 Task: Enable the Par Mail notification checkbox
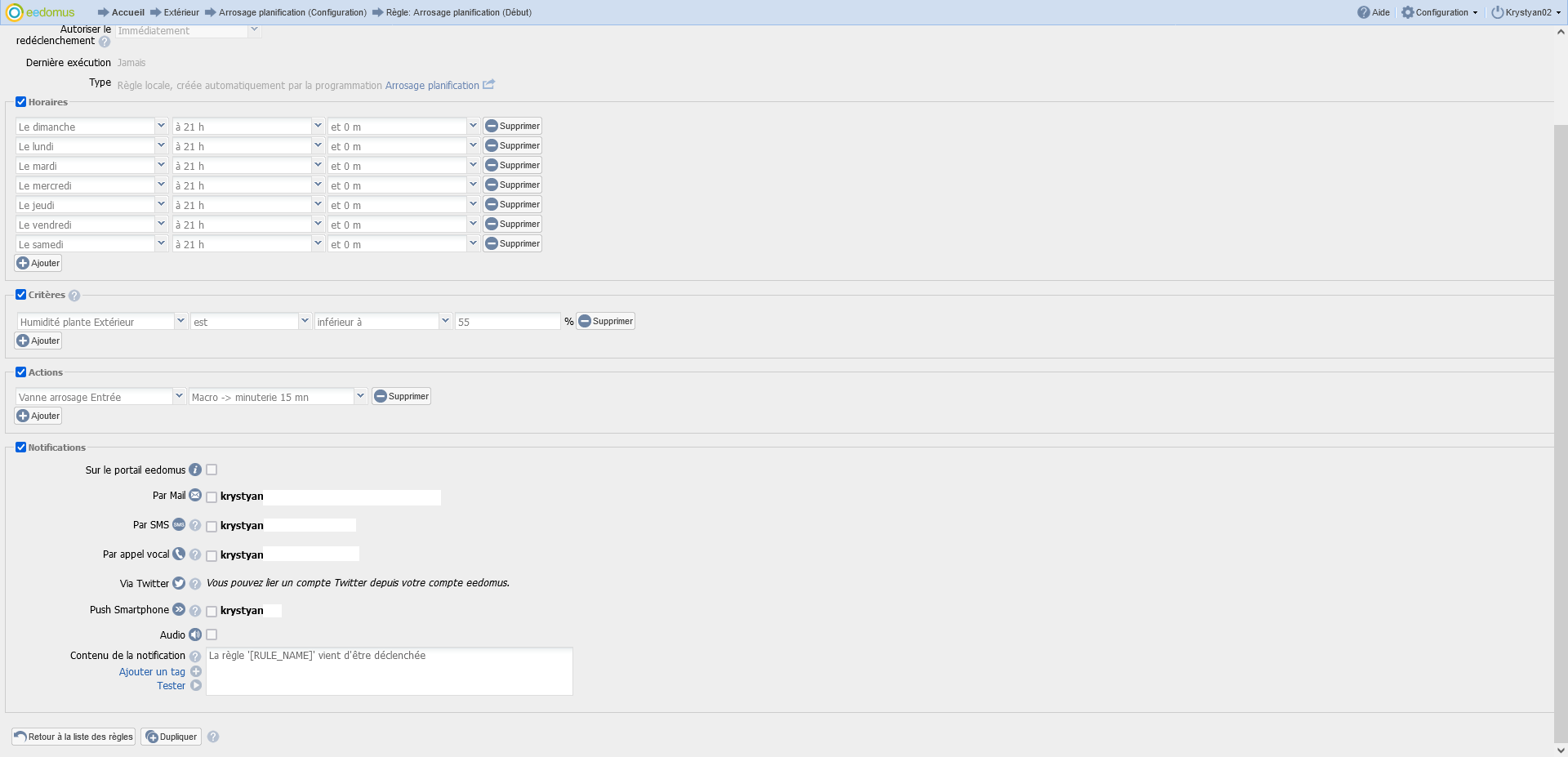[x=212, y=497]
